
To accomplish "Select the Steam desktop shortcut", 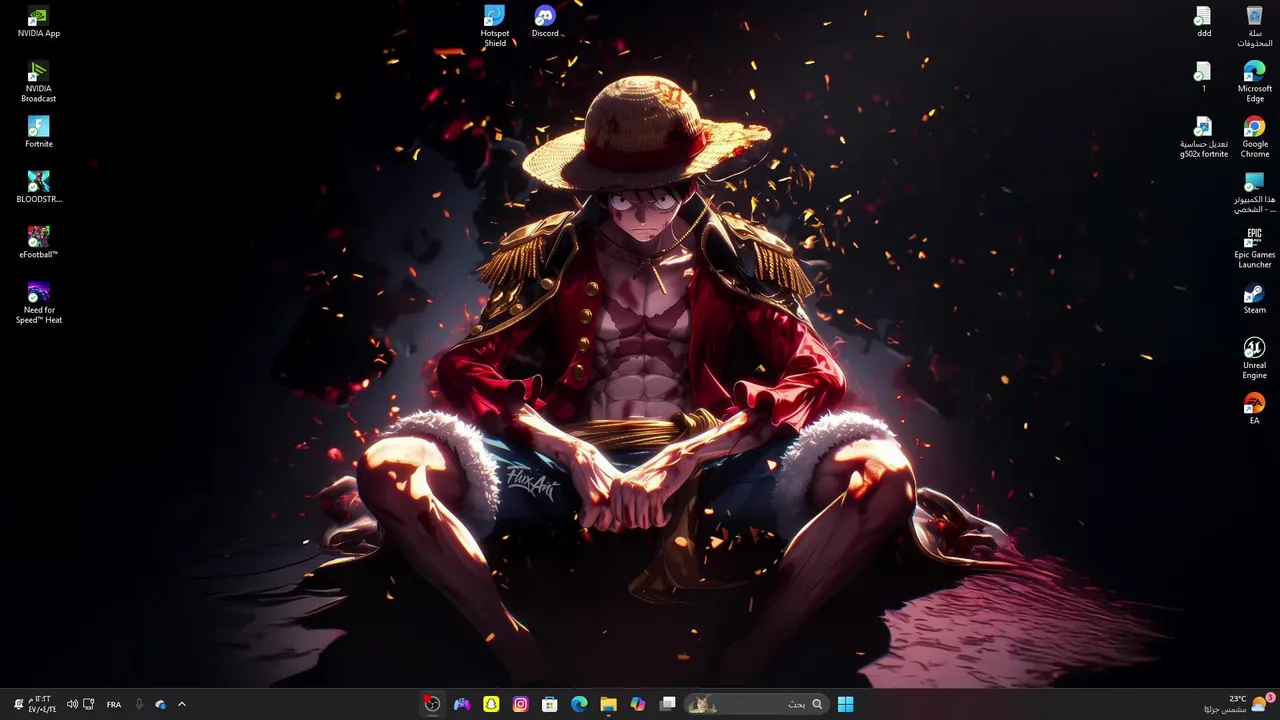I will [x=1254, y=299].
